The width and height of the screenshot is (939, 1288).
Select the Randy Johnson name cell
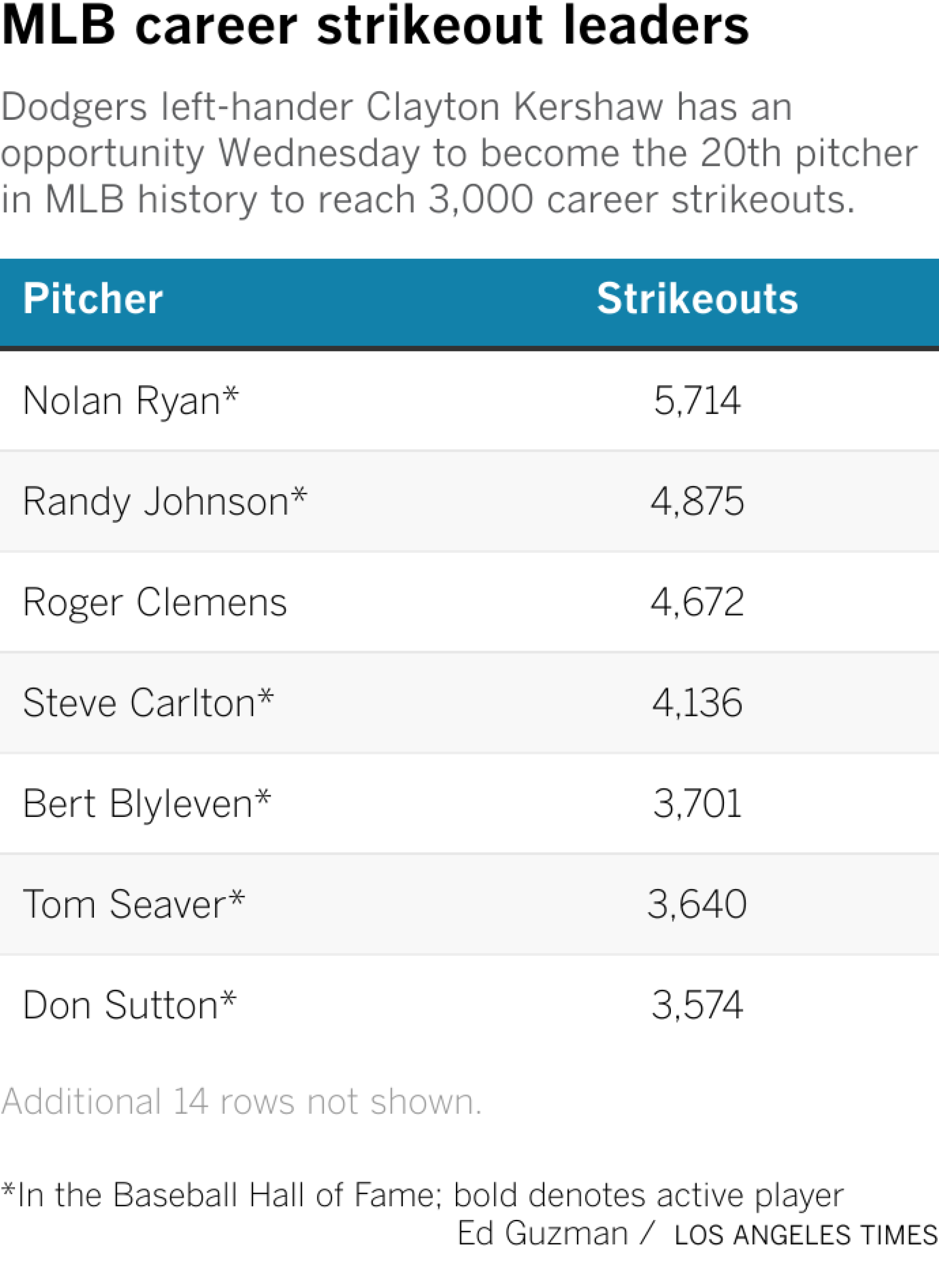164,502
